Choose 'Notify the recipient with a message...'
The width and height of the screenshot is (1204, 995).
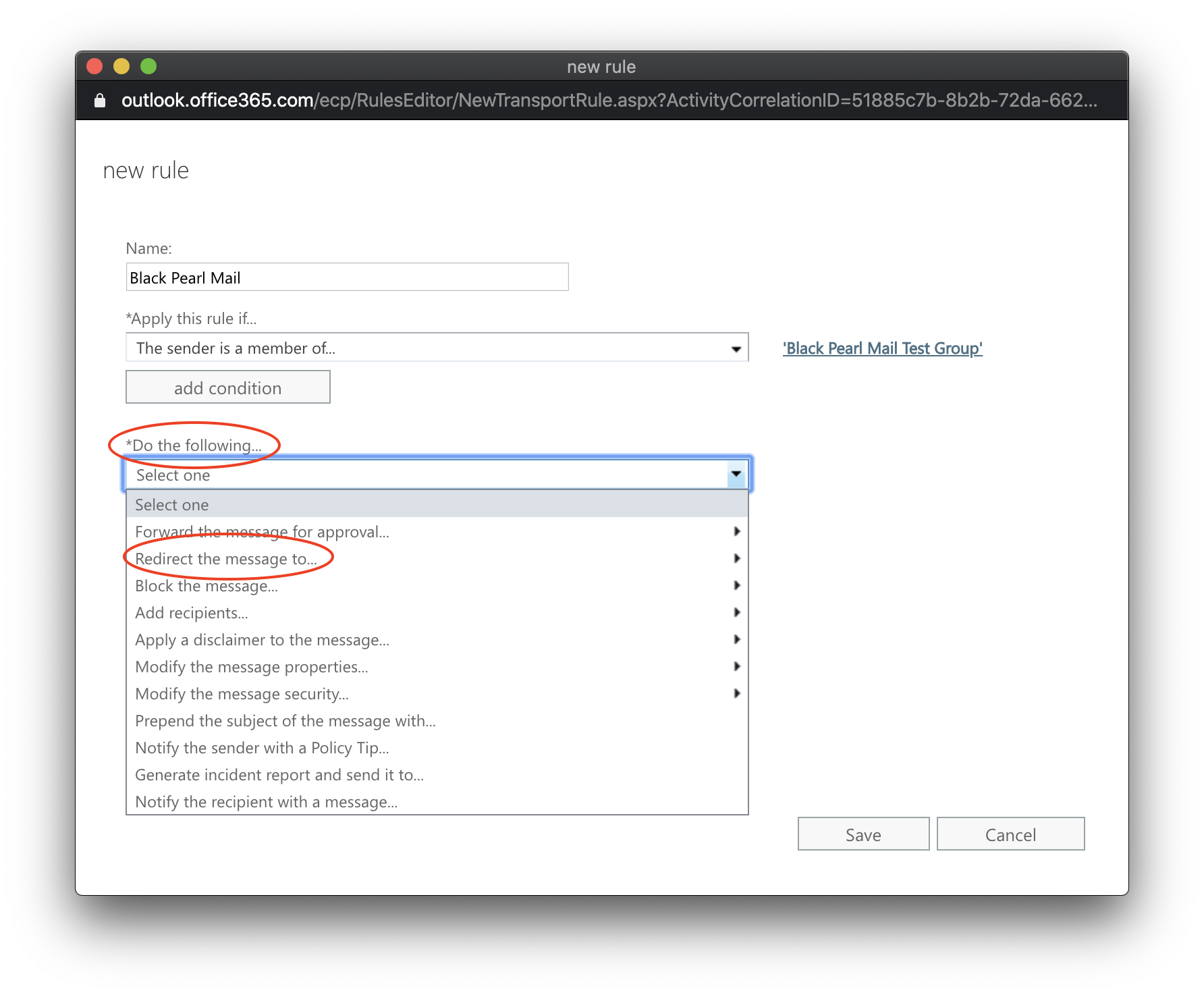tap(437, 801)
